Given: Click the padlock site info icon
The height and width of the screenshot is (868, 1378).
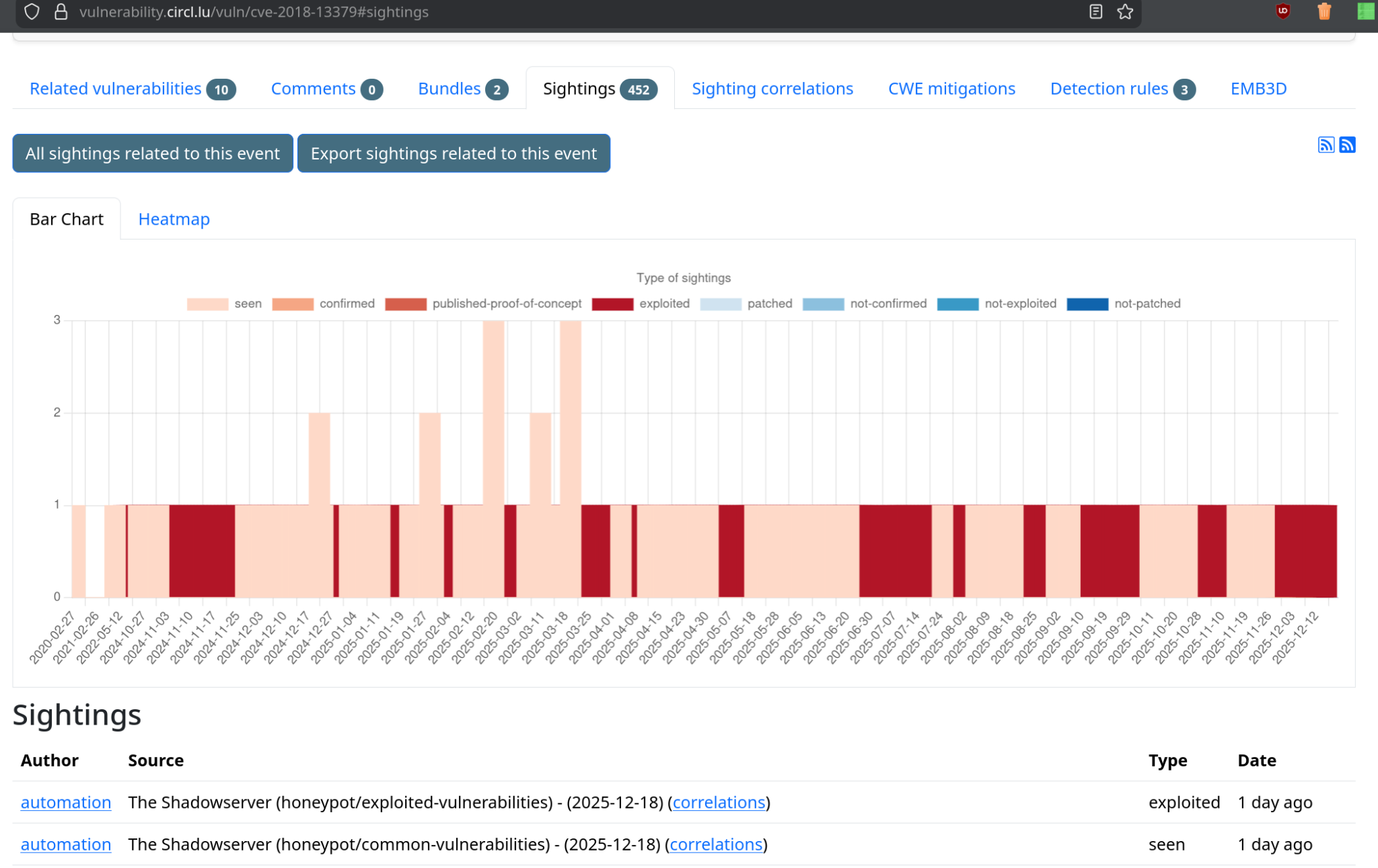Looking at the screenshot, I should pos(61,12).
